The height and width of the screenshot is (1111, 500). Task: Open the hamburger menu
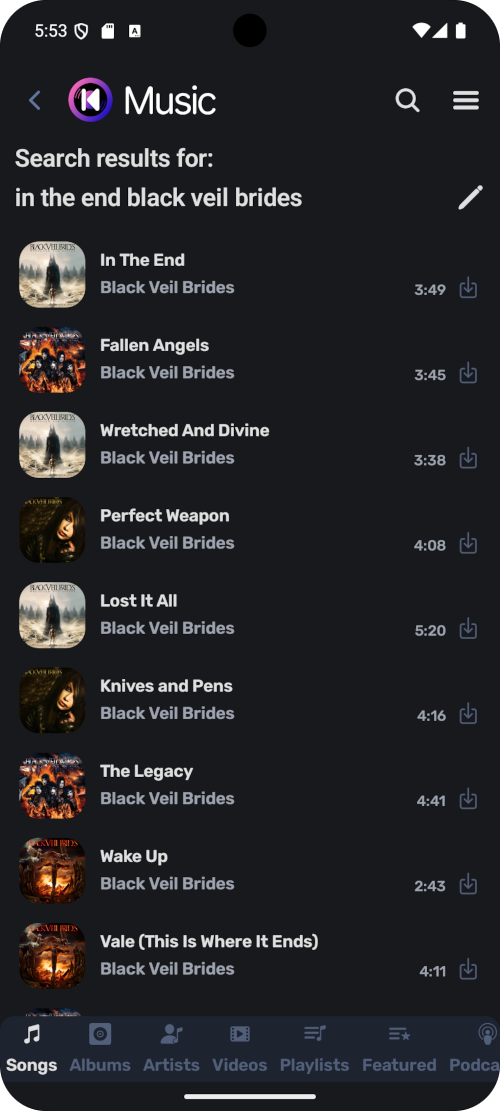coord(466,101)
